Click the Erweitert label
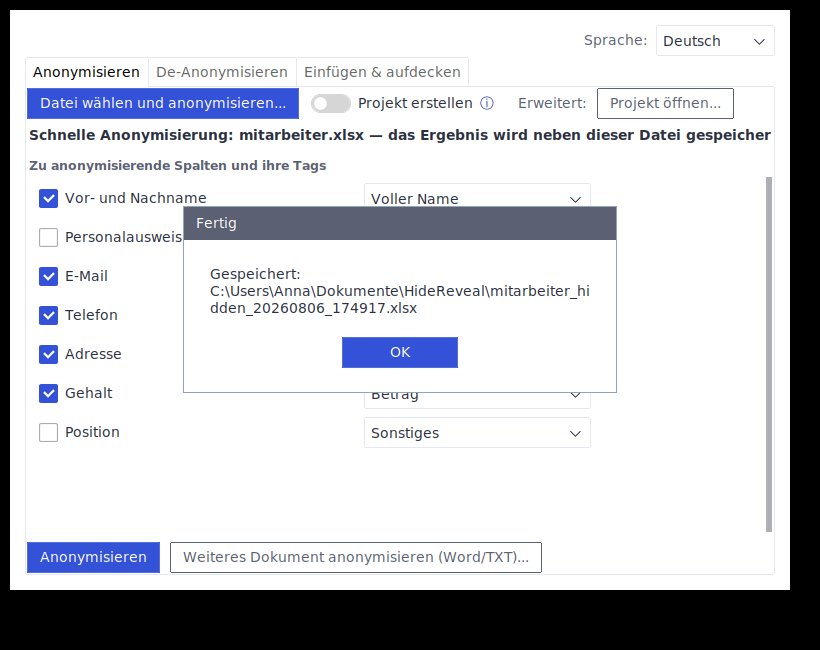The height and width of the screenshot is (650, 820). point(552,104)
